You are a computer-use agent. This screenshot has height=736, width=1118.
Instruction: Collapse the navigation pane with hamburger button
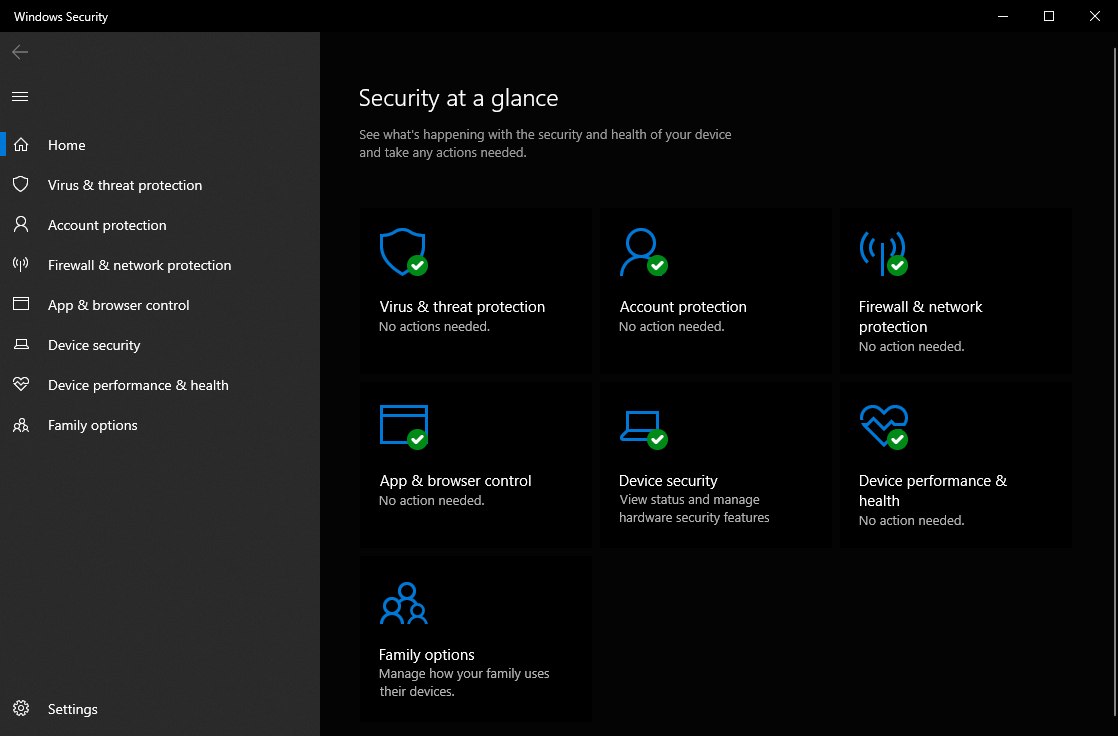20,97
